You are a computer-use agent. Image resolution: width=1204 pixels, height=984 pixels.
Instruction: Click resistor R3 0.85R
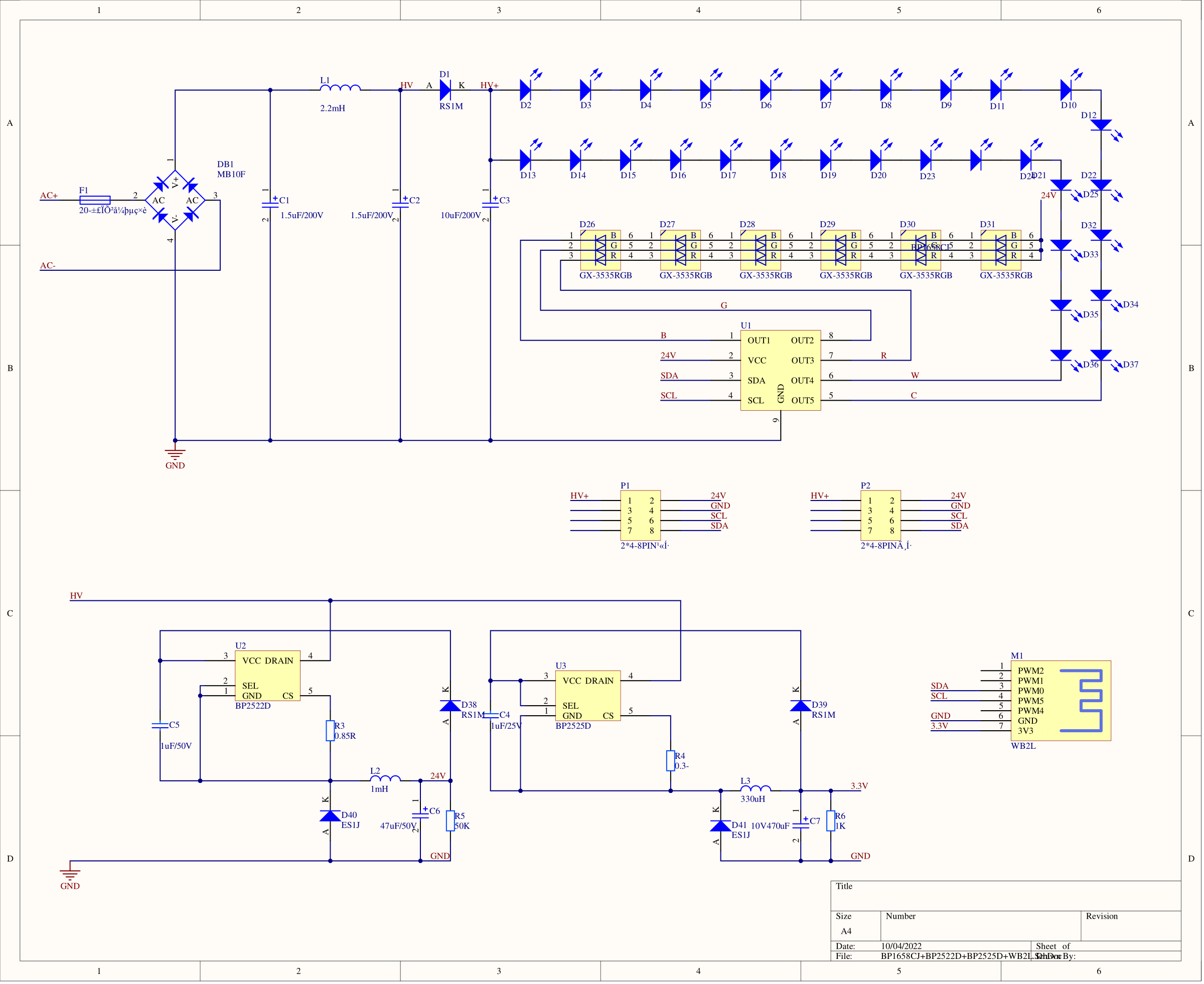(x=331, y=731)
